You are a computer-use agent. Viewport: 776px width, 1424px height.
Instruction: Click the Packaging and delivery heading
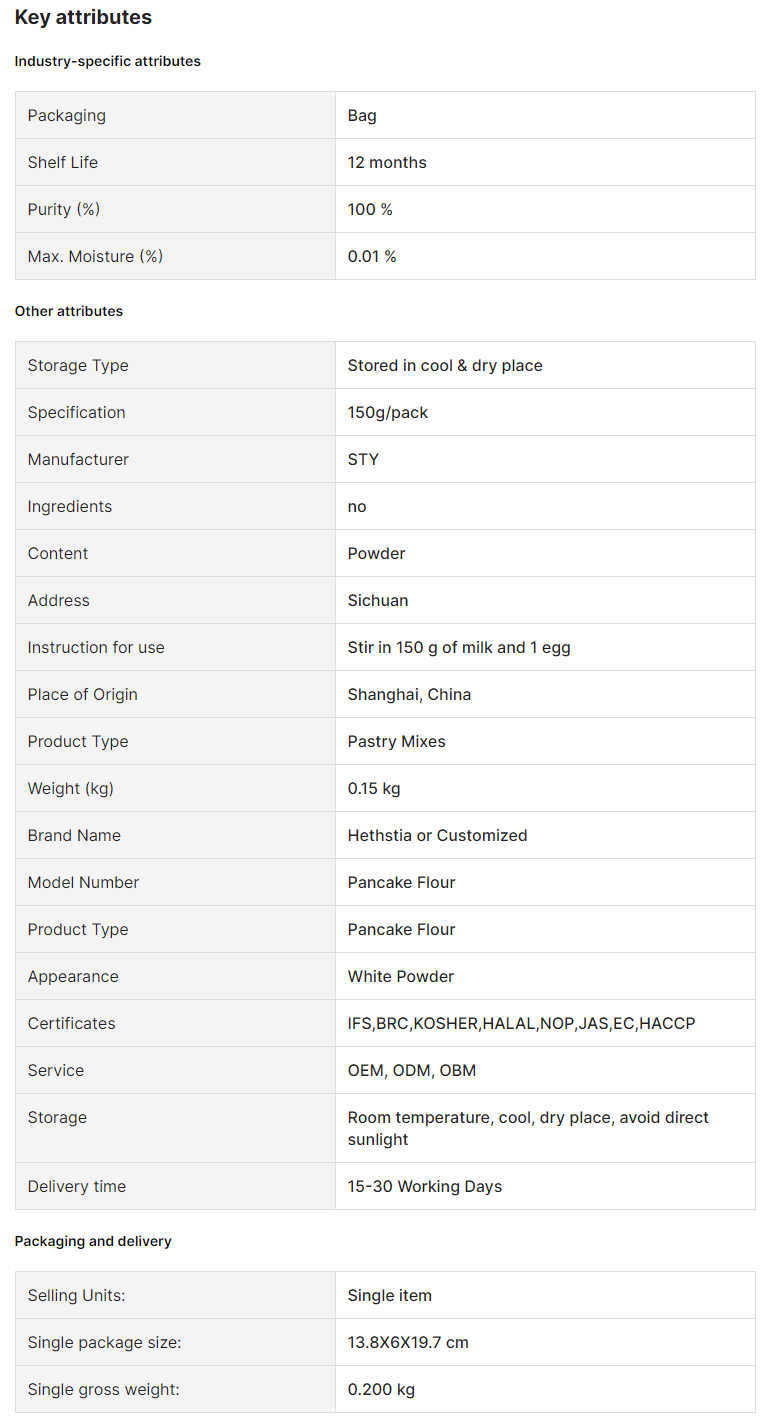click(93, 1241)
